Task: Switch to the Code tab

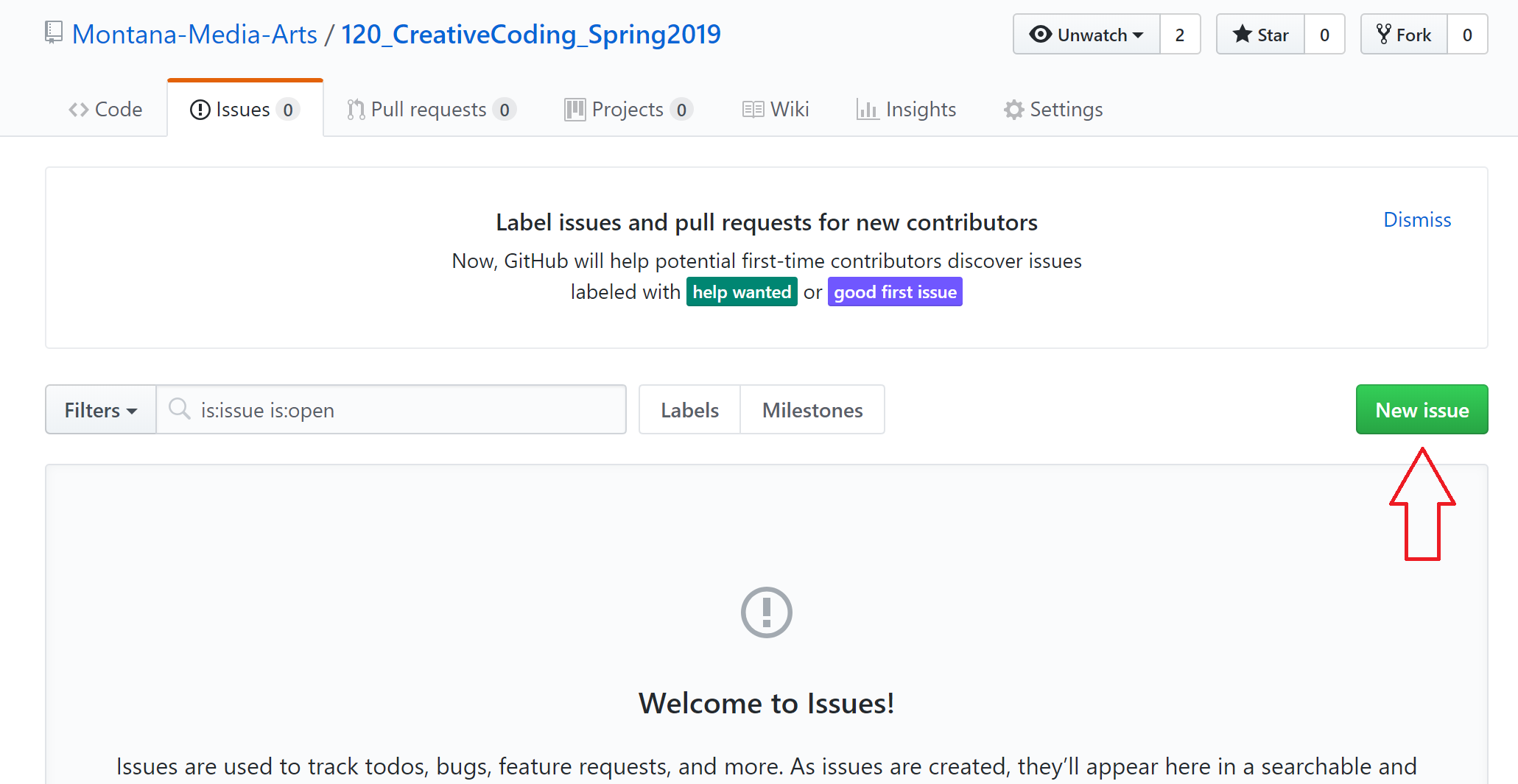Action: point(105,110)
